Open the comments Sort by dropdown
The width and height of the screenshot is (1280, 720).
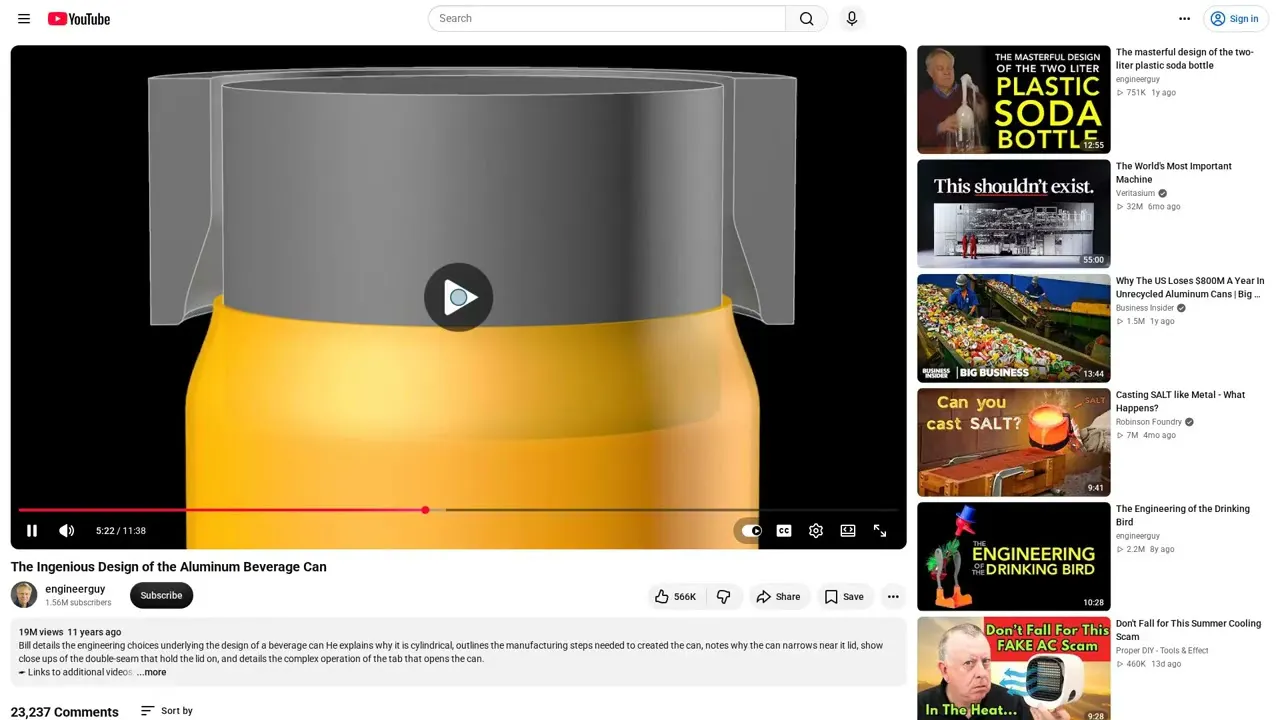coord(167,711)
